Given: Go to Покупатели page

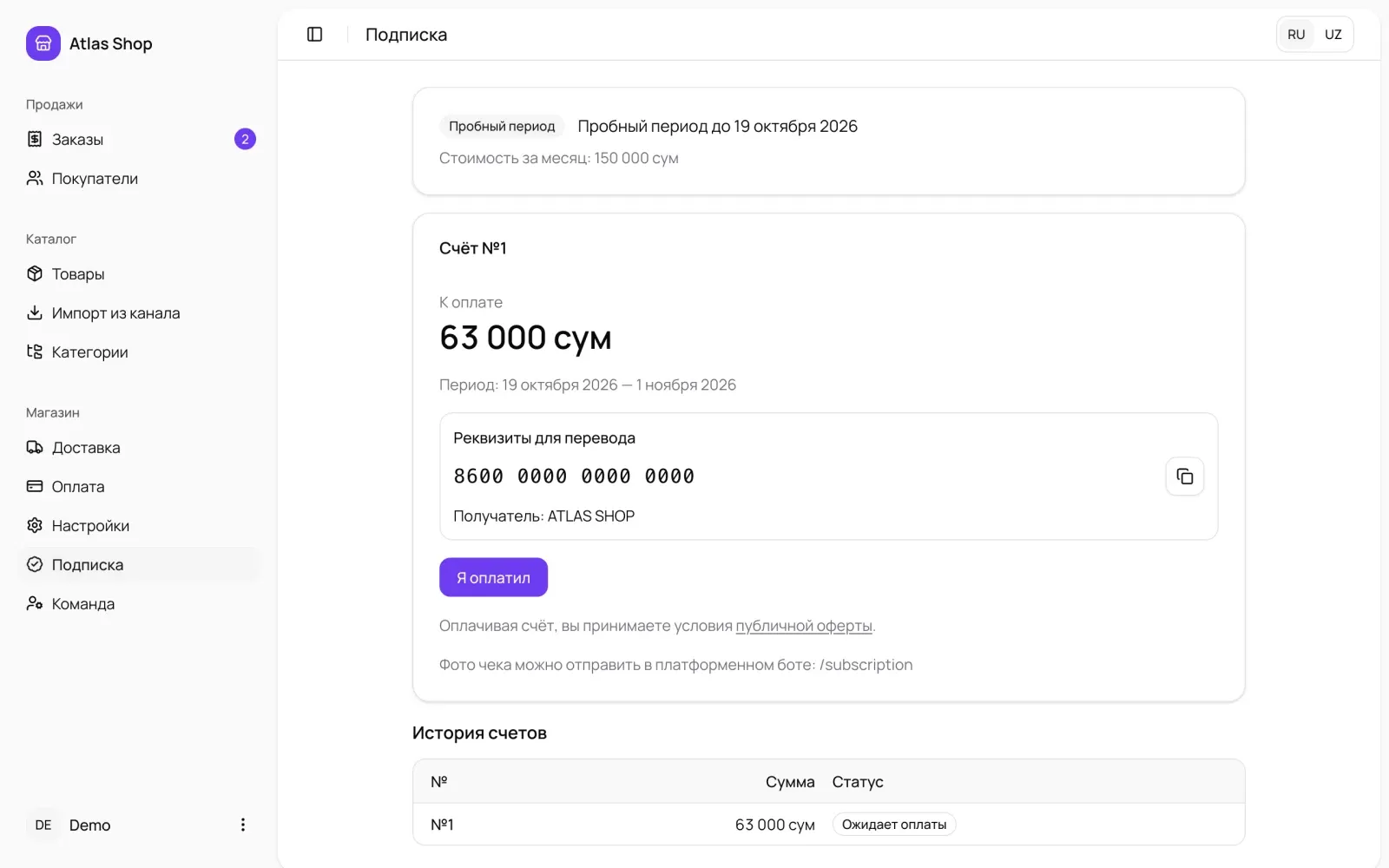Looking at the screenshot, I should tap(139, 178).
